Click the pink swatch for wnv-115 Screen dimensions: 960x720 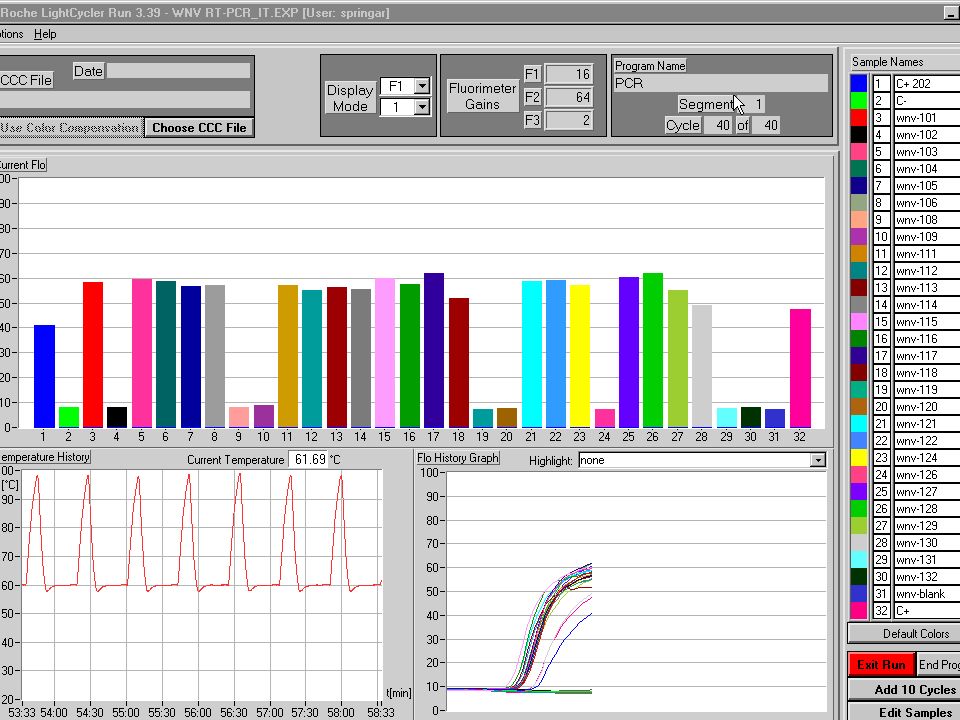pyautogui.click(x=859, y=321)
